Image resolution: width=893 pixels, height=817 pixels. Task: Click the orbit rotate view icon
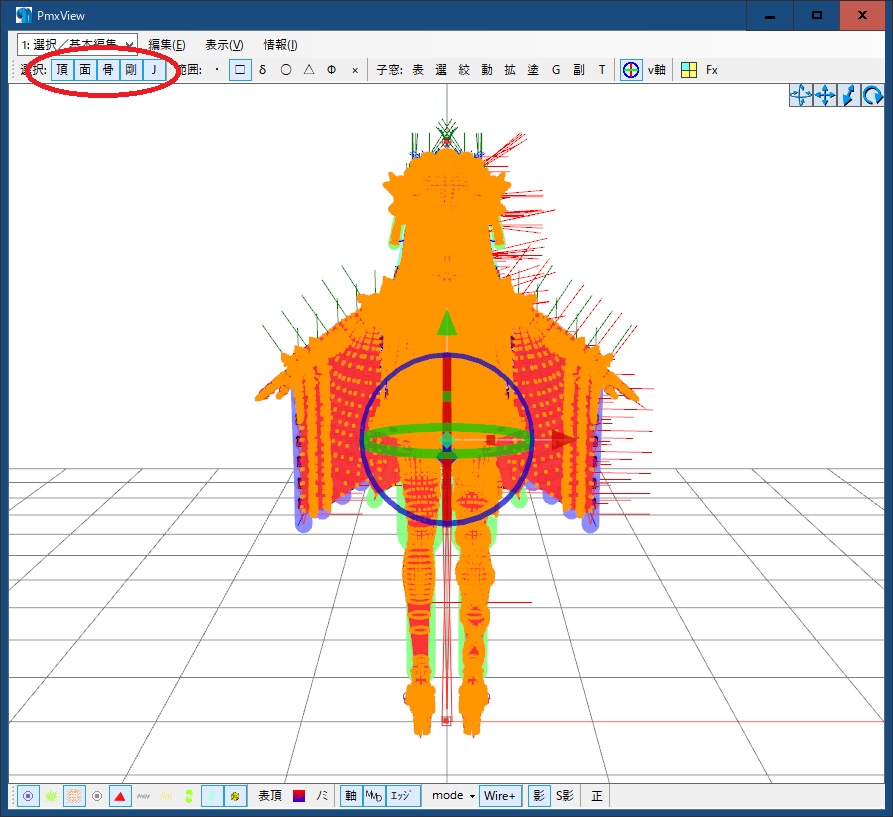coord(801,95)
